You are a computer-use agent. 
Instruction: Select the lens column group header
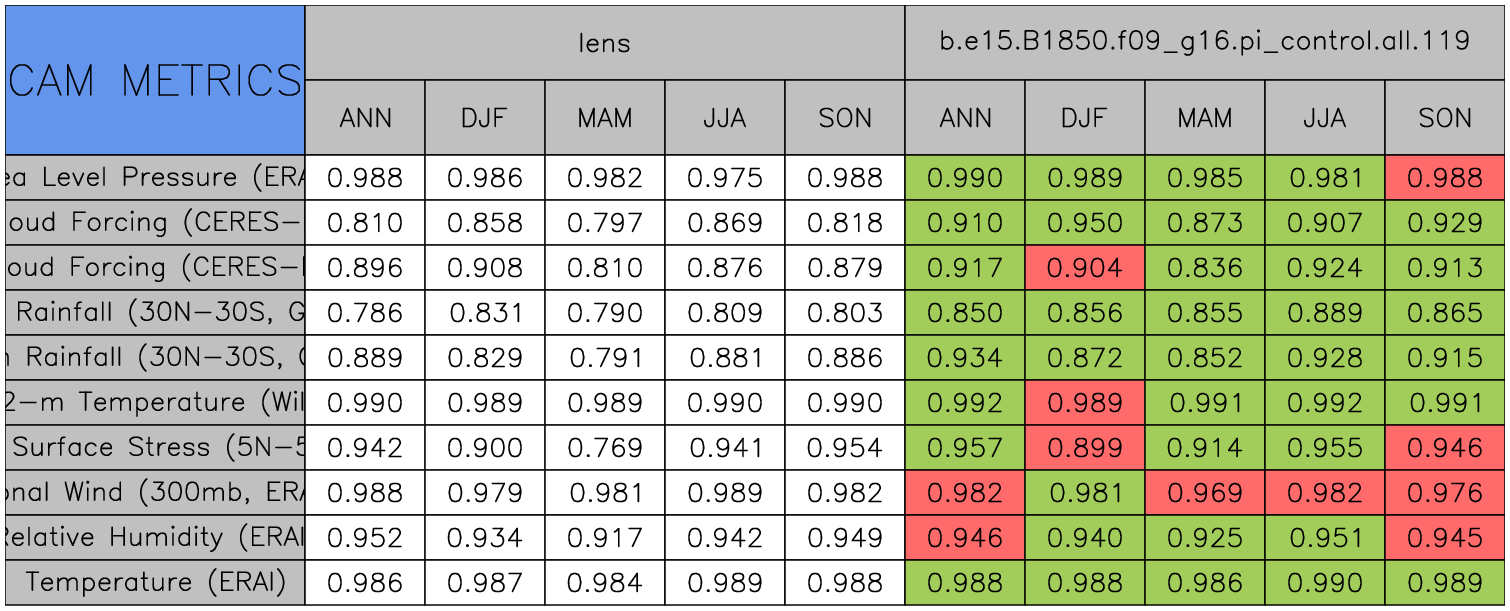click(x=604, y=42)
